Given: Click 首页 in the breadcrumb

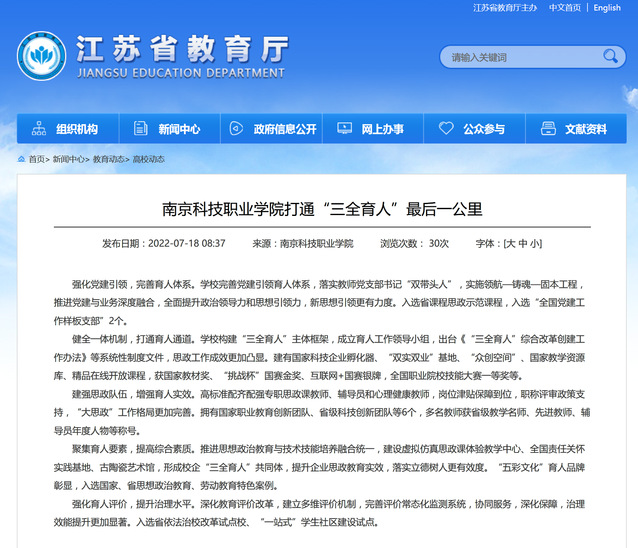Looking at the screenshot, I should 36,159.
